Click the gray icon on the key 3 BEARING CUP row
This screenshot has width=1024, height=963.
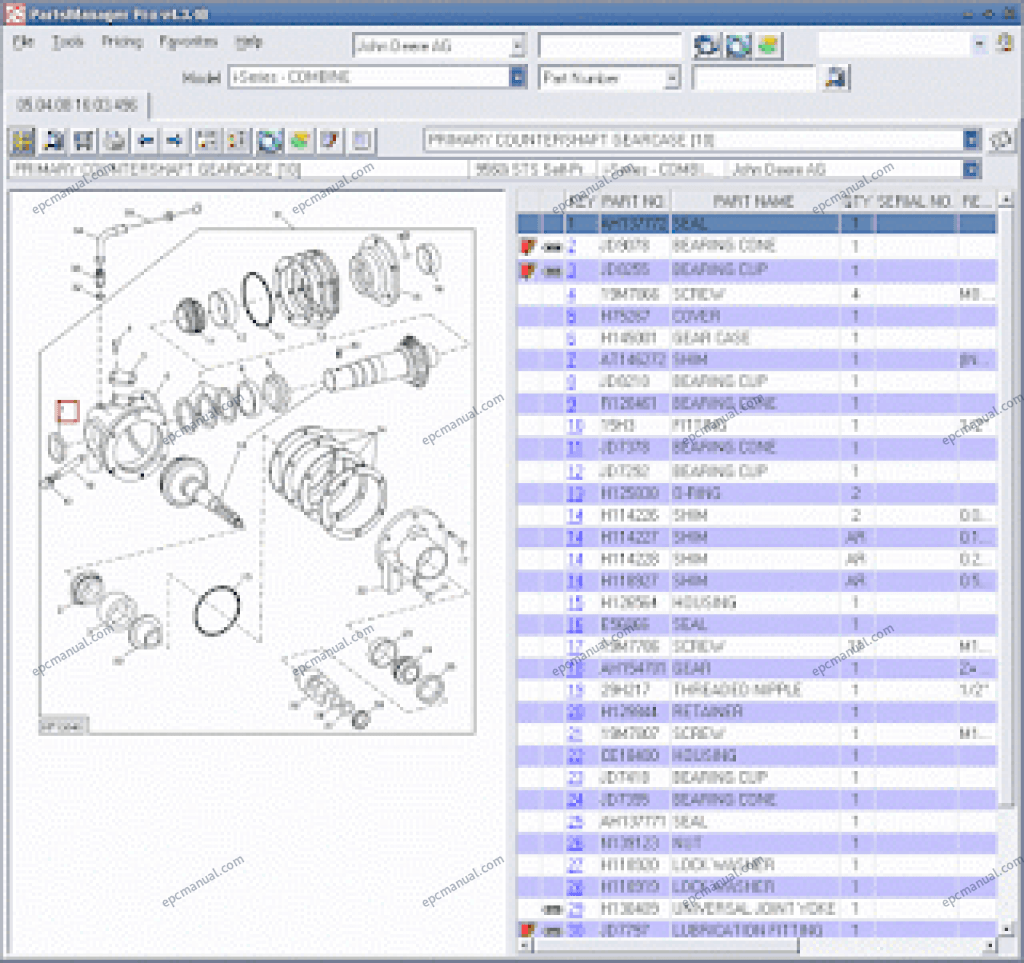552,270
